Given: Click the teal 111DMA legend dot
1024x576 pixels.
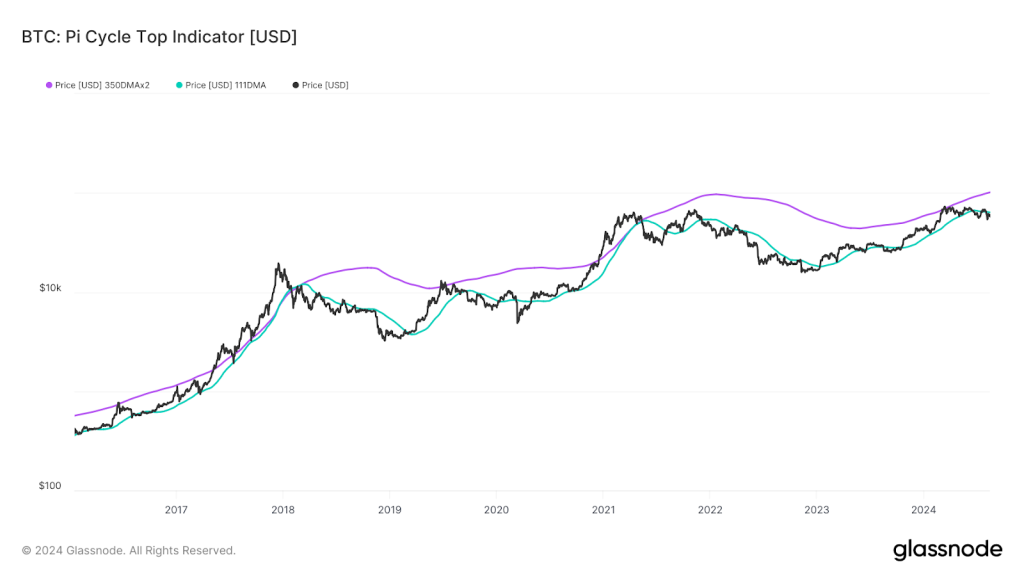Looking at the screenshot, I should (x=179, y=85).
